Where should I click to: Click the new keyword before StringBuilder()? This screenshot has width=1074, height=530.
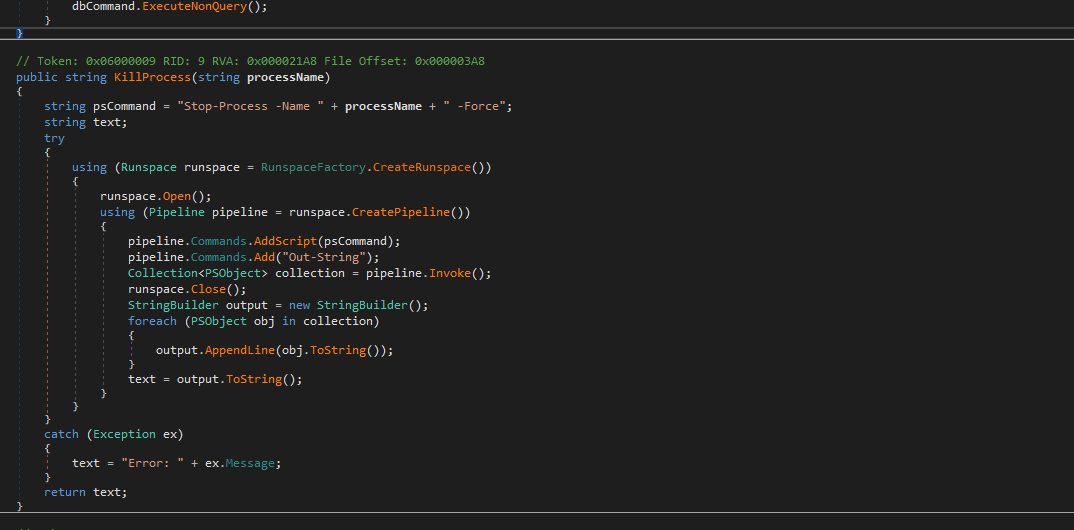coord(299,305)
